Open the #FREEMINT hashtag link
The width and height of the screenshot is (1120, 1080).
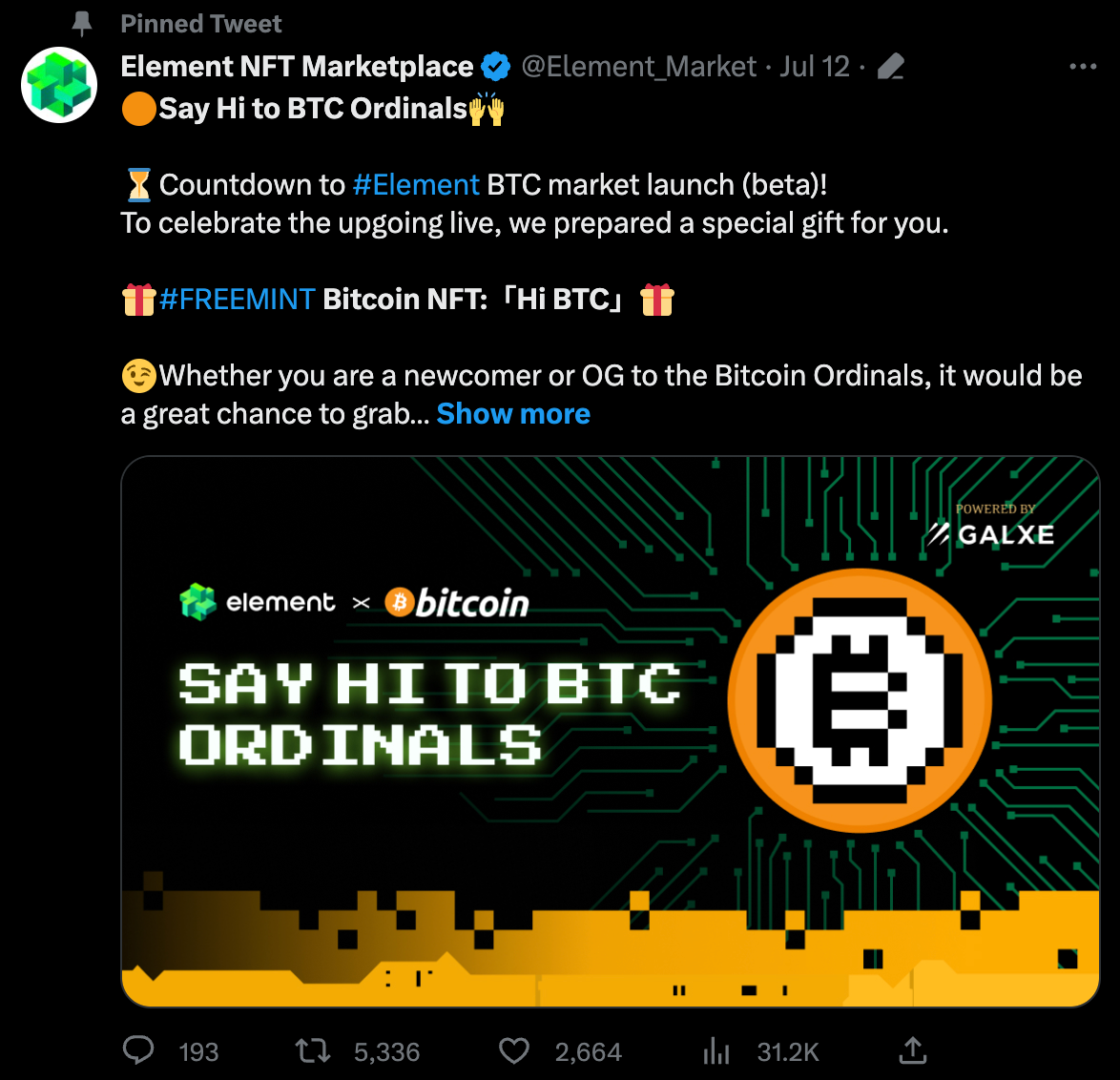pyautogui.click(x=238, y=300)
